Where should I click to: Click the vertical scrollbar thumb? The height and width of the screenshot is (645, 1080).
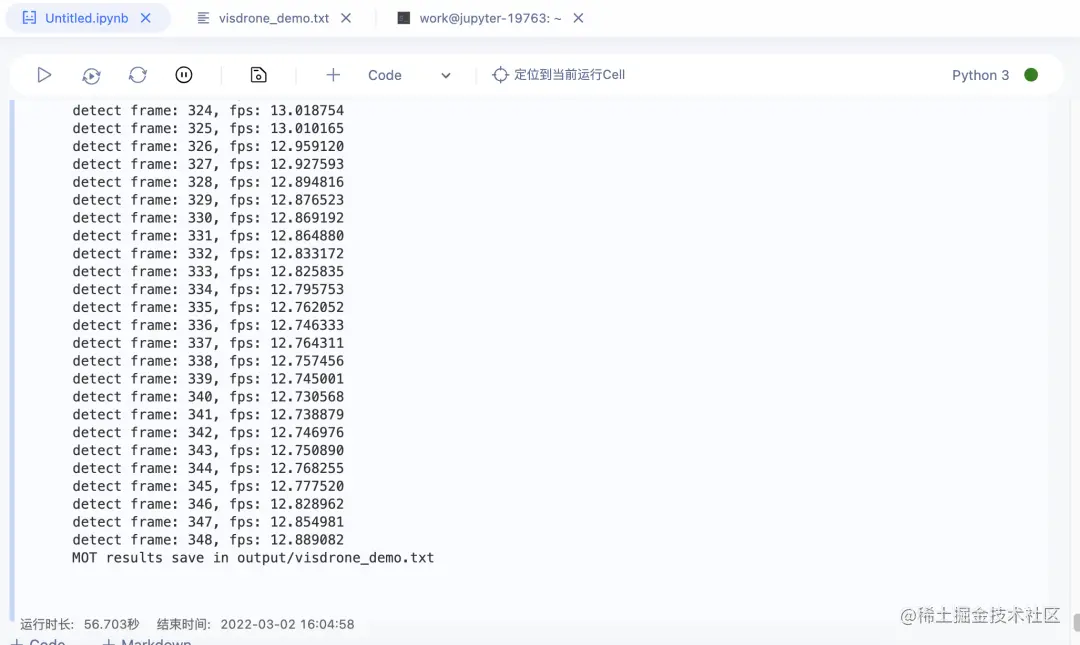click(x=1076, y=622)
